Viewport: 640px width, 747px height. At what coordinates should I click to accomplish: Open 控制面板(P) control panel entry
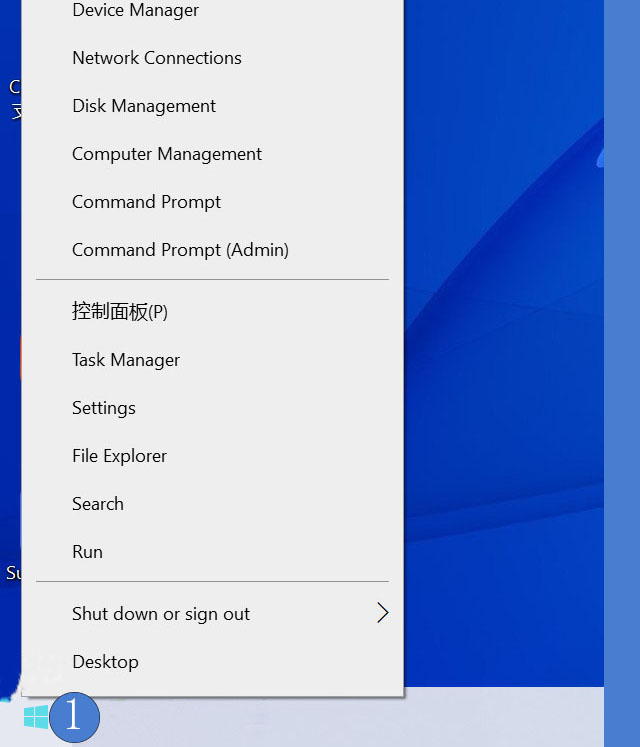(x=212, y=312)
